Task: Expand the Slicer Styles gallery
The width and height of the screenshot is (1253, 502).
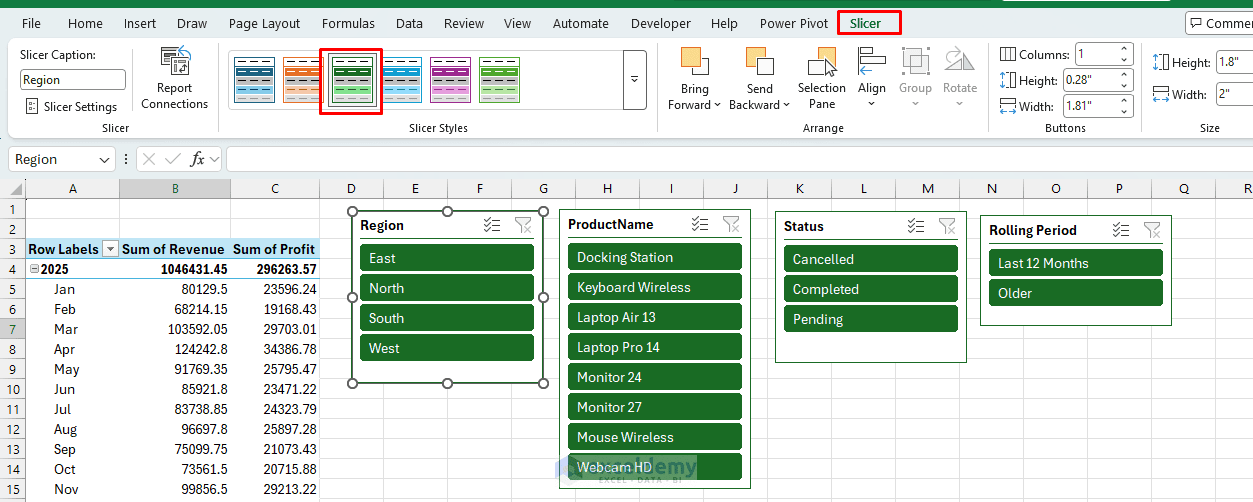Action: click(634, 80)
